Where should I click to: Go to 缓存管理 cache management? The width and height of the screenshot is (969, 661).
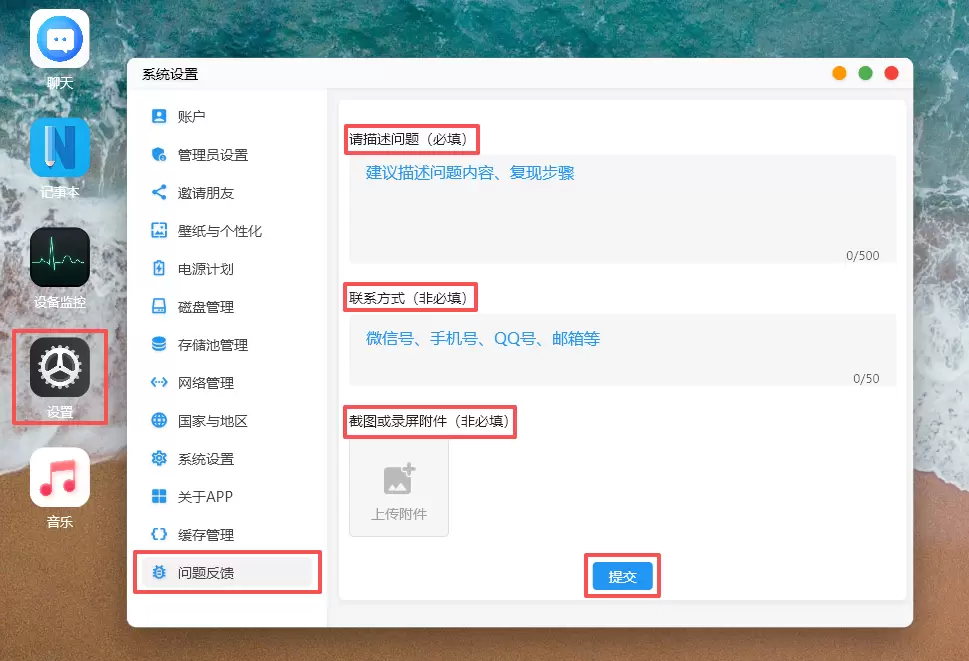coord(205,535)
